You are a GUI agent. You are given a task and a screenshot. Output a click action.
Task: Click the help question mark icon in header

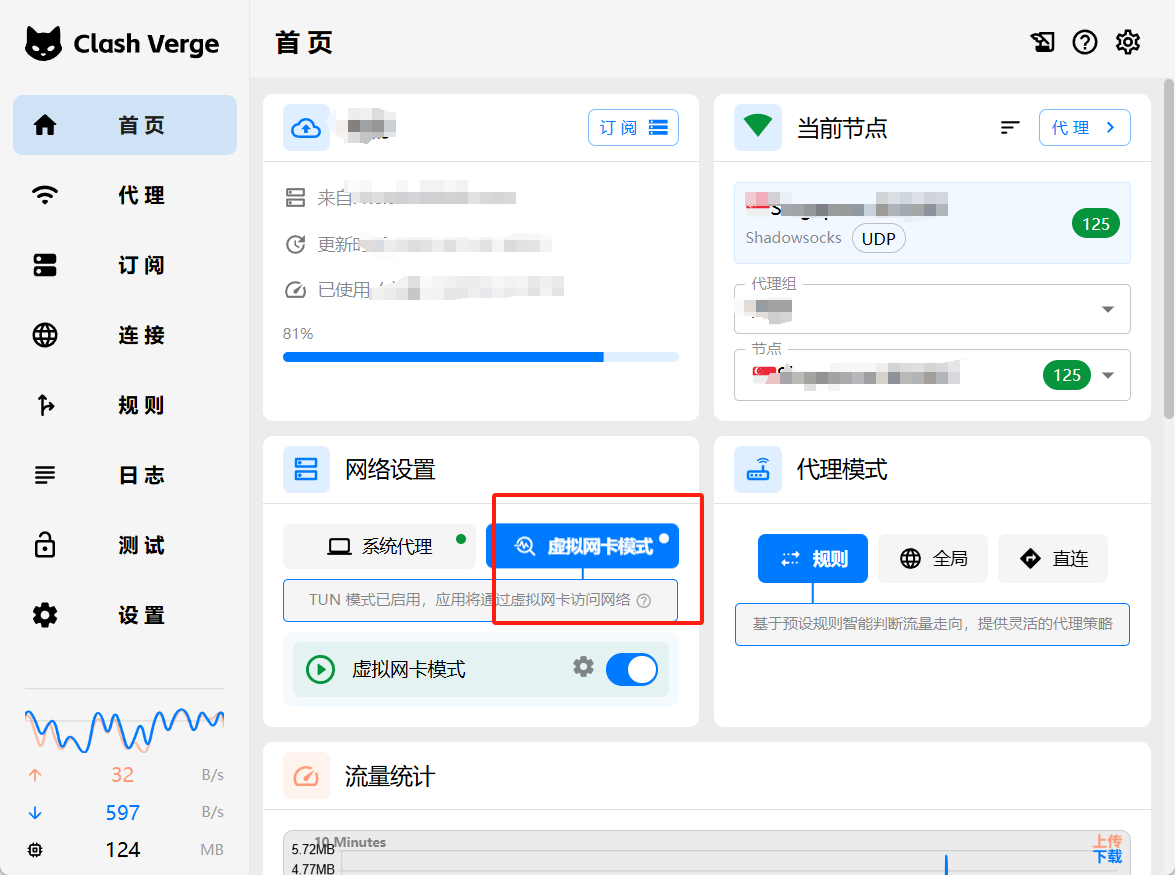1085,42
